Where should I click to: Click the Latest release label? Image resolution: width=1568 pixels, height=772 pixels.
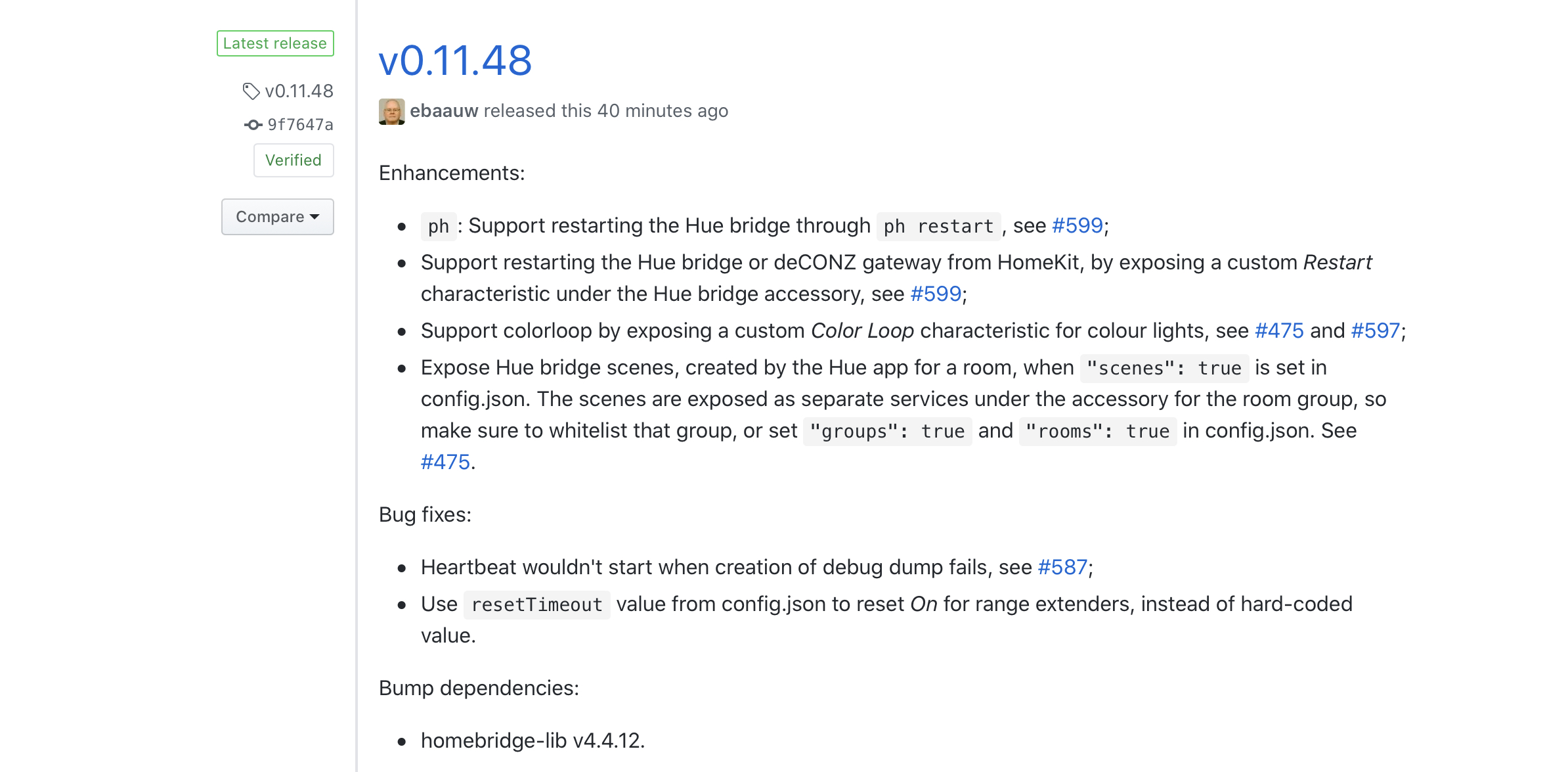(x=275, y=43)
